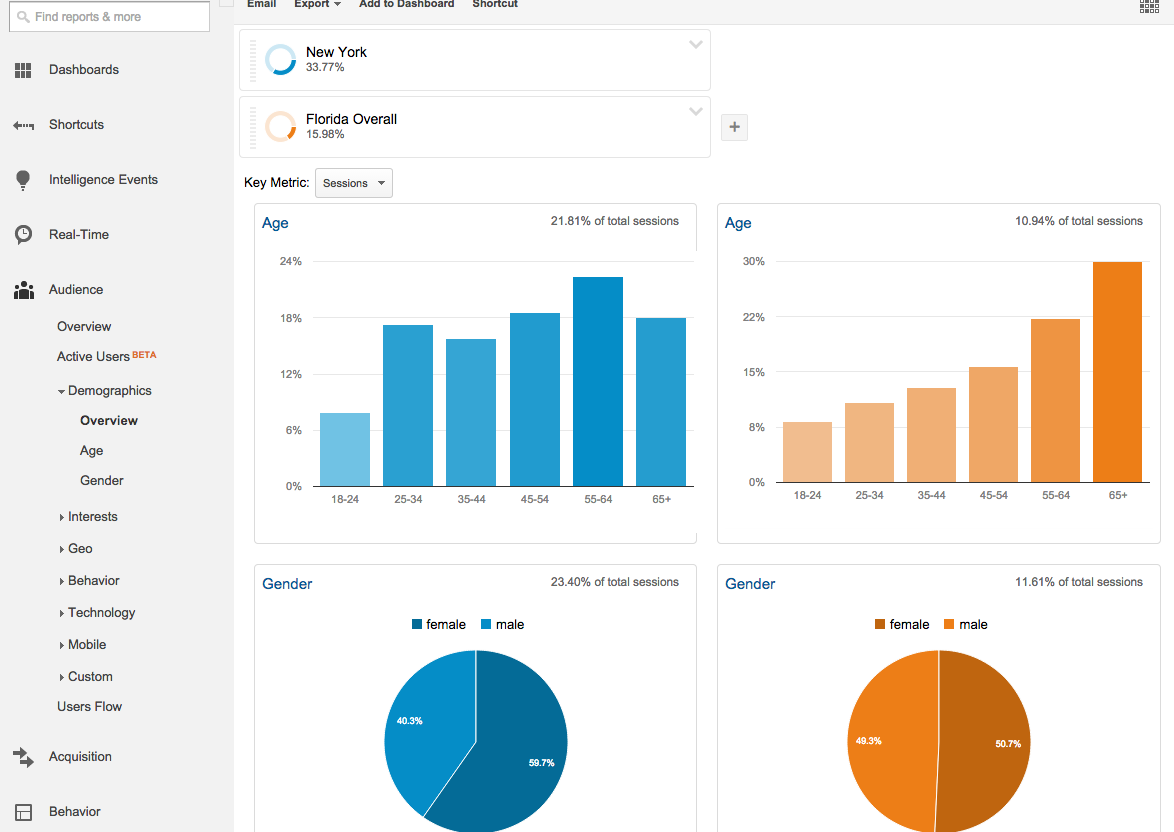Open the Key Metric Sessions dropdown
1174x832 pixels.
[353, 182]
